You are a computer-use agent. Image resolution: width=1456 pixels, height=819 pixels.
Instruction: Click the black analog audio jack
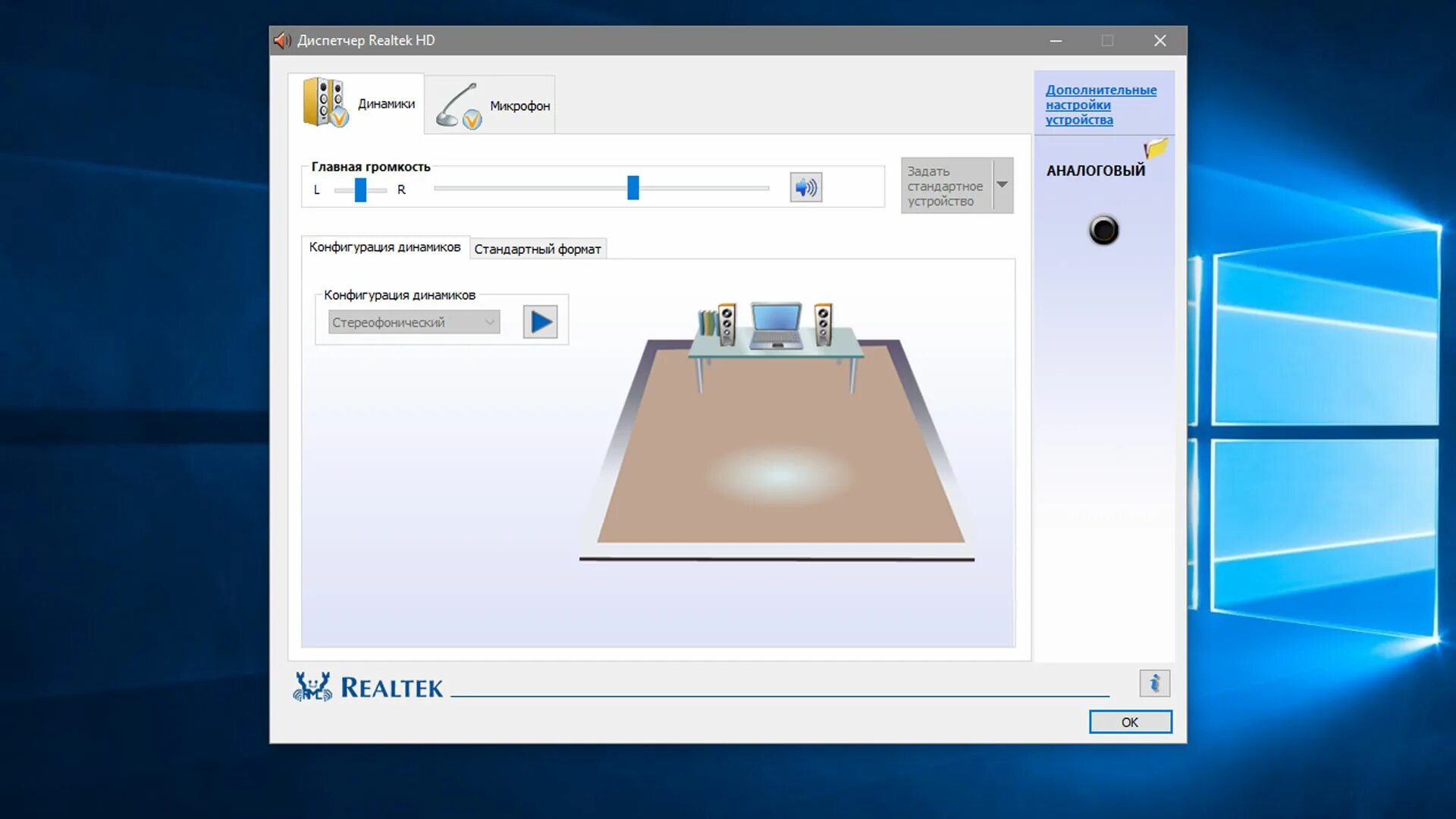tap(1103, 230)
